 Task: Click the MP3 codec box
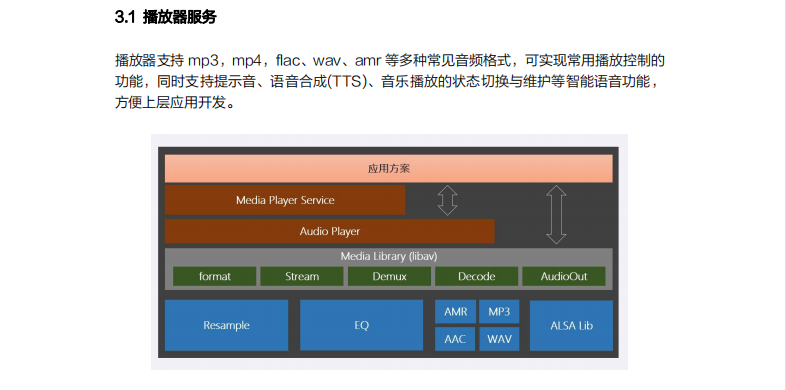[x=499, y=312]
